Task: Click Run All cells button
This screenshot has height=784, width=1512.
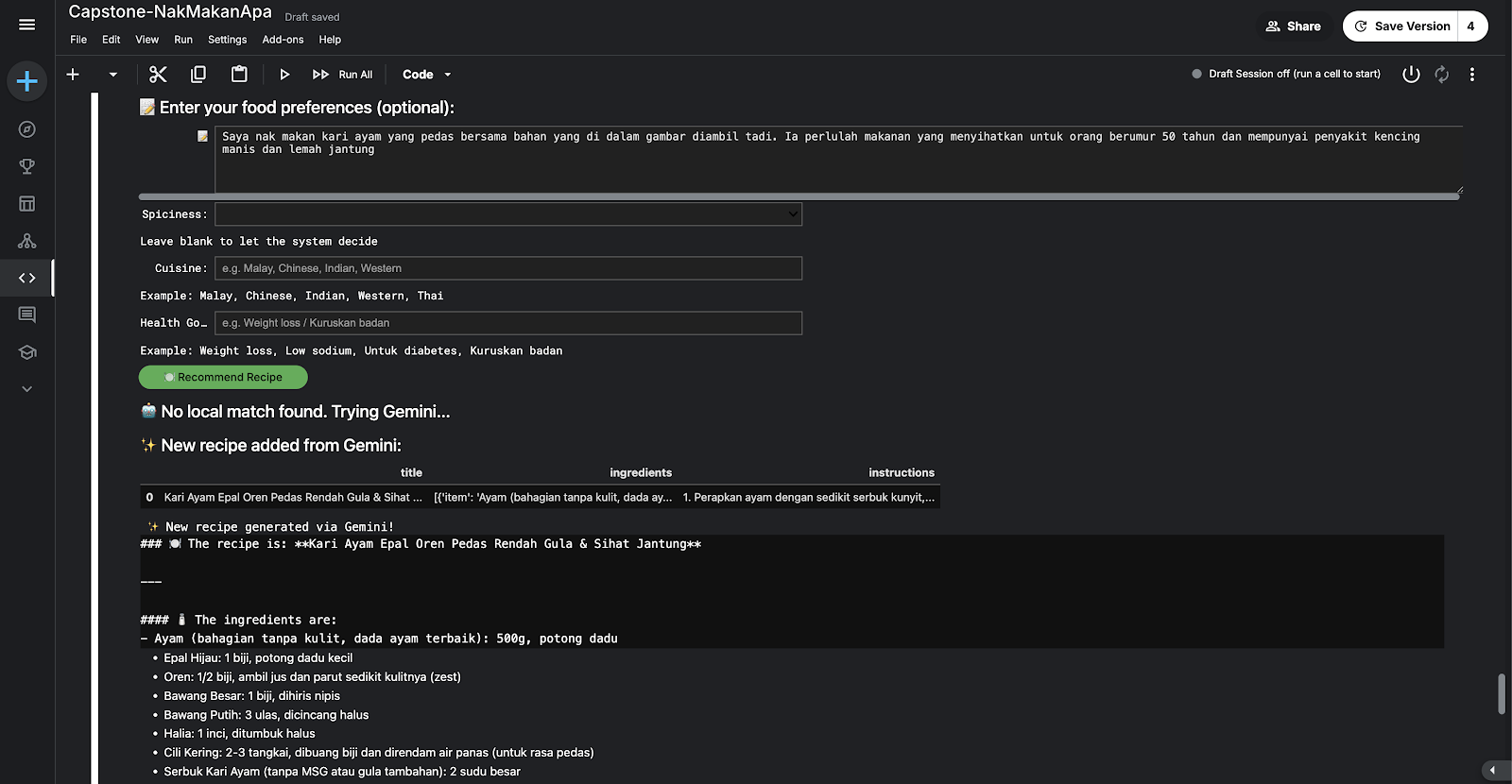Action: tap(342, 74)
